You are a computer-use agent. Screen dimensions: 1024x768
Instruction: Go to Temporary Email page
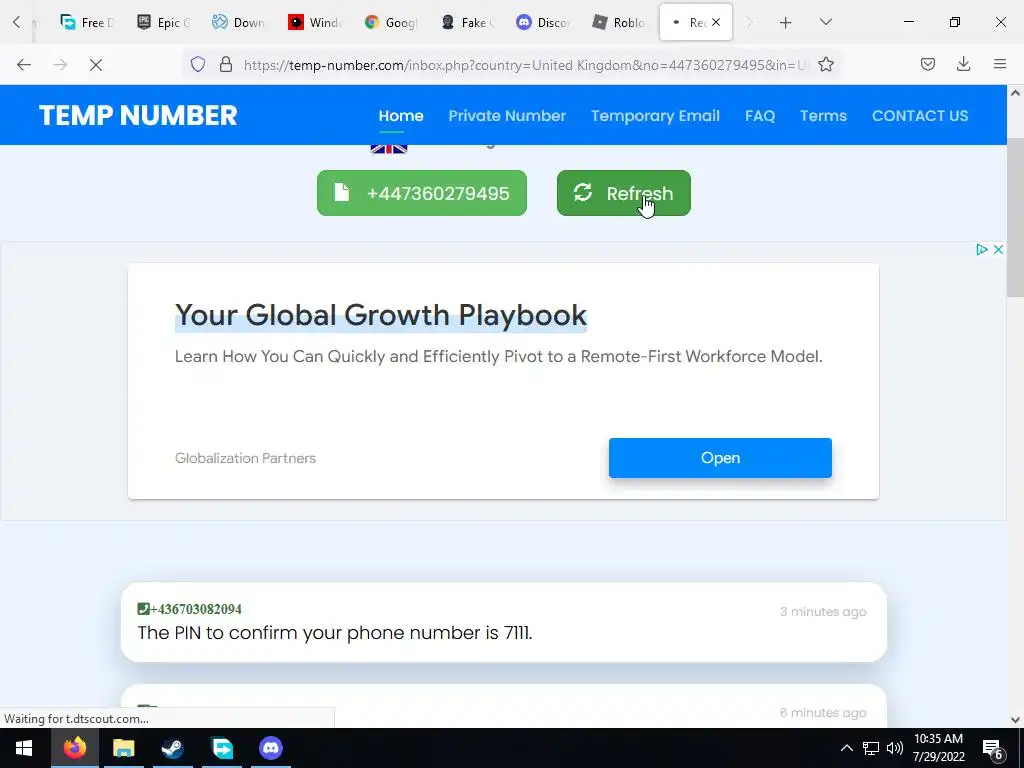point(655,116)
